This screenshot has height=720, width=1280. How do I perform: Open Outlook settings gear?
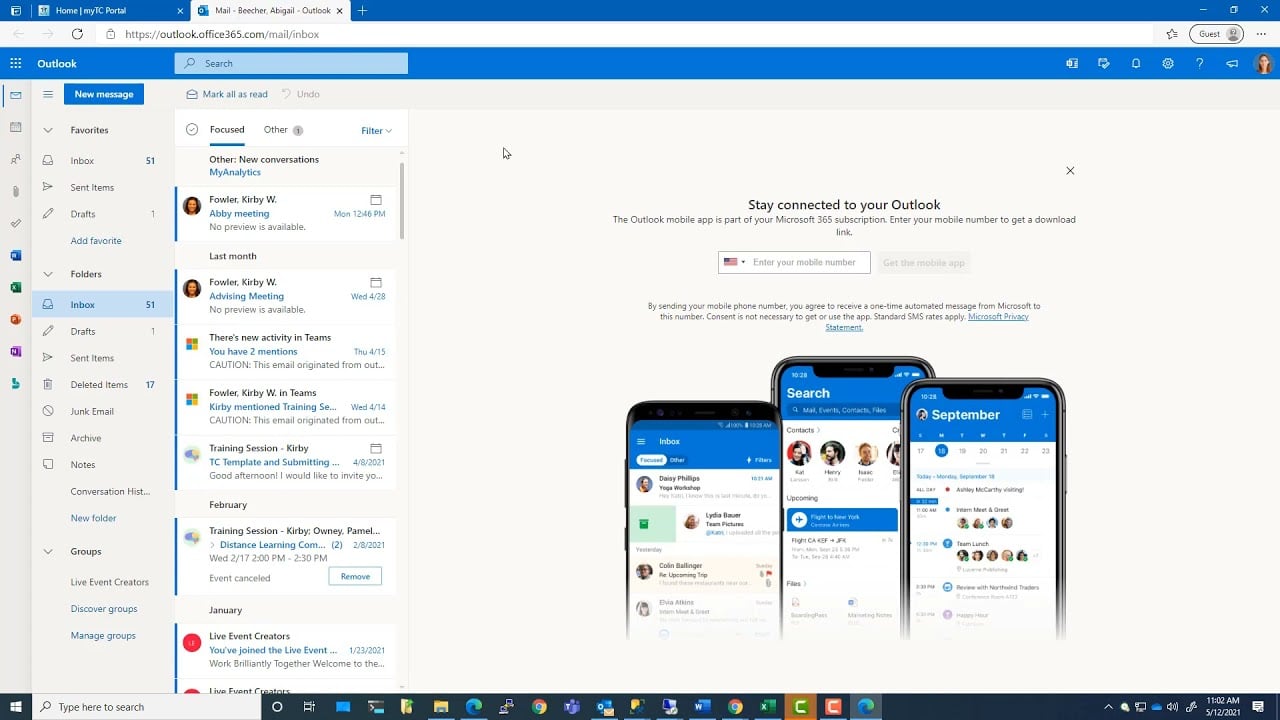tap(1168, 63)
